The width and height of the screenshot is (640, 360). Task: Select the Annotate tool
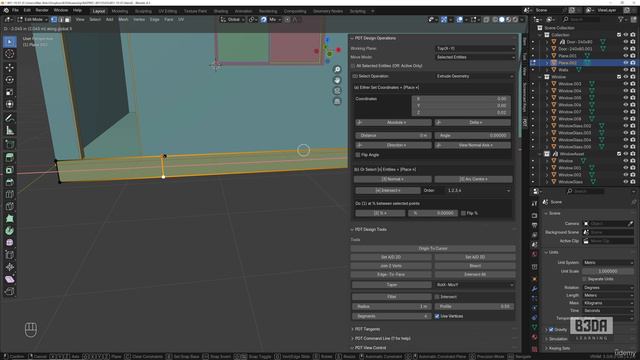pos(9,118)
